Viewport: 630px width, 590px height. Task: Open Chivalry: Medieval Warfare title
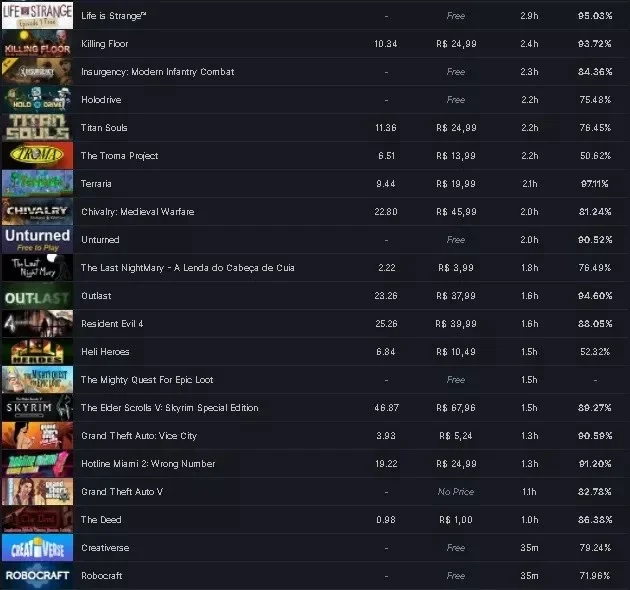137,211
